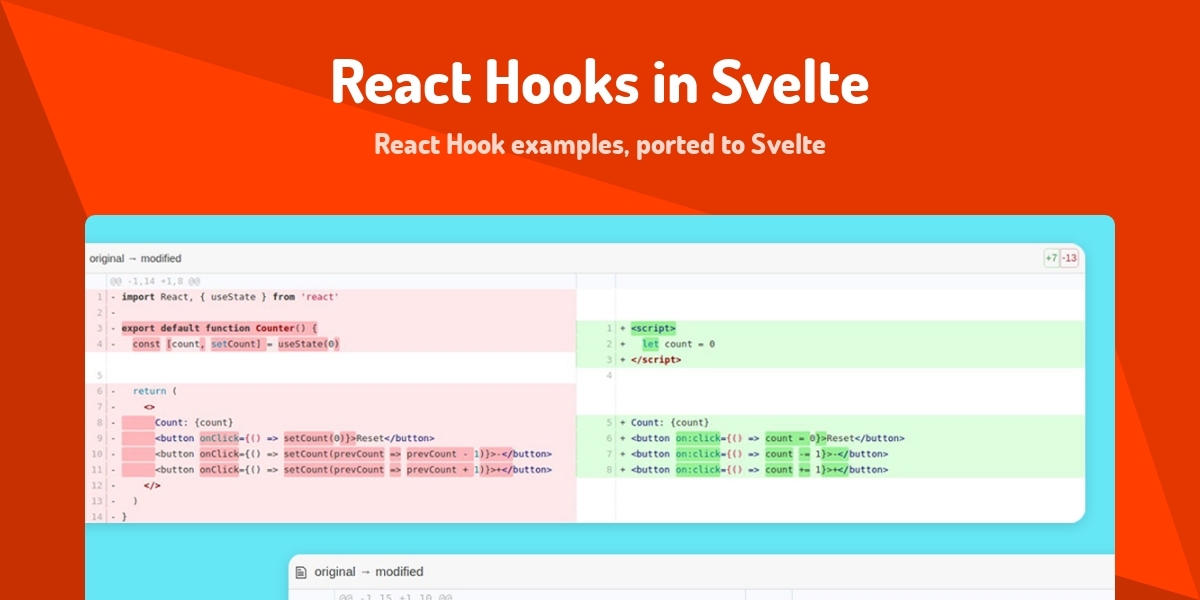Click the React Hook examples subtitle link

point(599,143)
